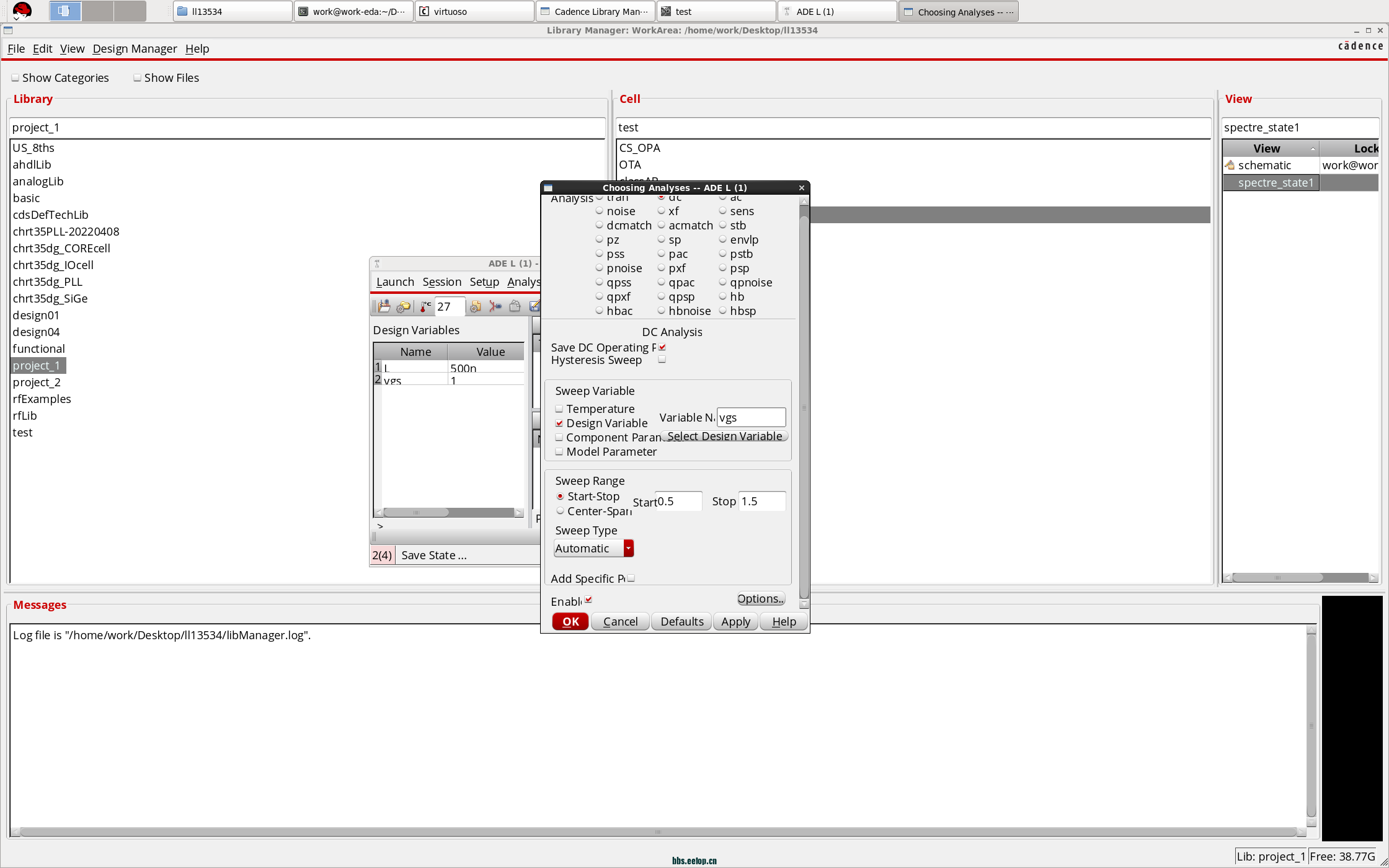Click the model libraries gear-page icon in ADE L

[476, 306]
